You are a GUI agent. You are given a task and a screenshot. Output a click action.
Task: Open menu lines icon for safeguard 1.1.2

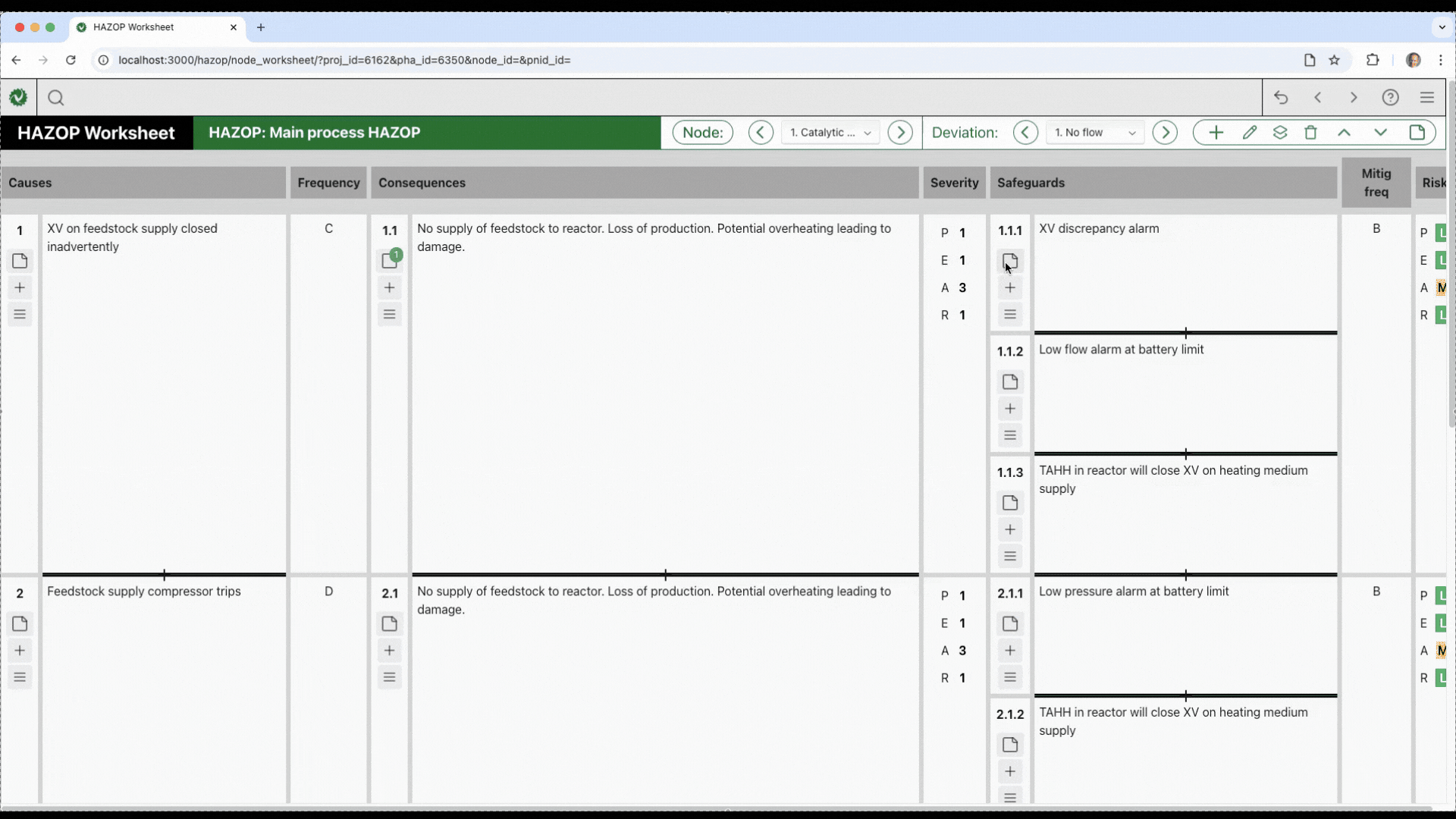[1010, 435]
